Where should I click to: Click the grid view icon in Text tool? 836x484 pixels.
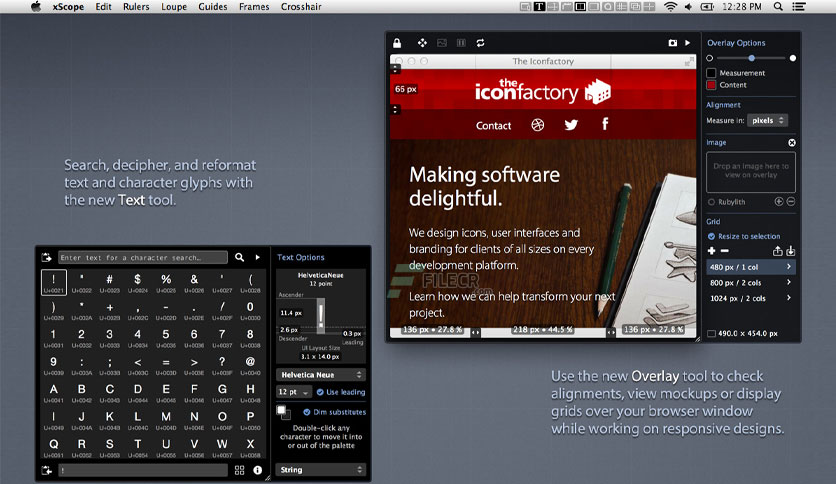(239, 470)
